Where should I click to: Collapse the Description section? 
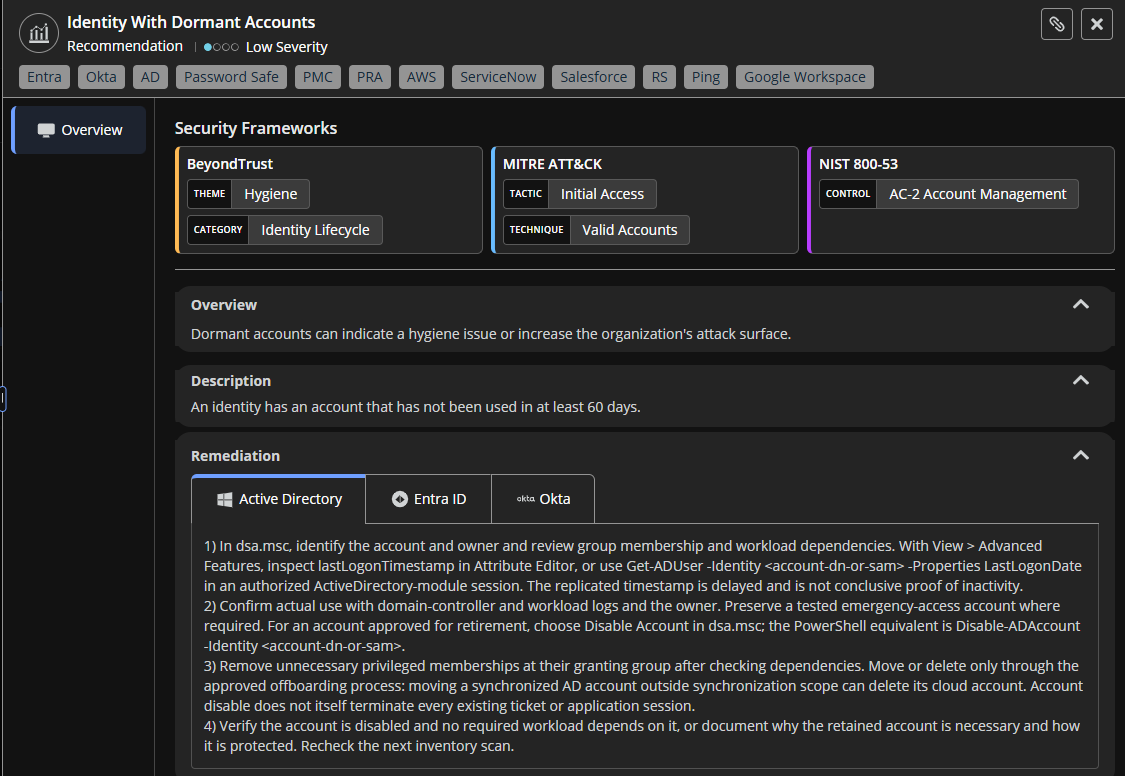pyautogui.click(x=1081, y=381)
